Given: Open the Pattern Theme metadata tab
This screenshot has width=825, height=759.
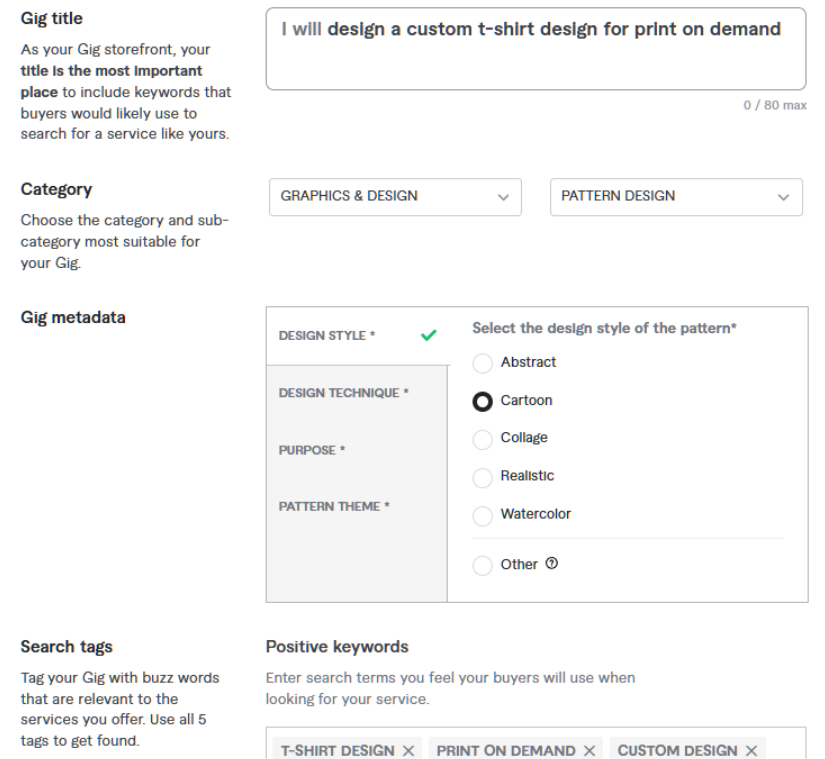Looking at the screenshot, I should coord(357,507).
